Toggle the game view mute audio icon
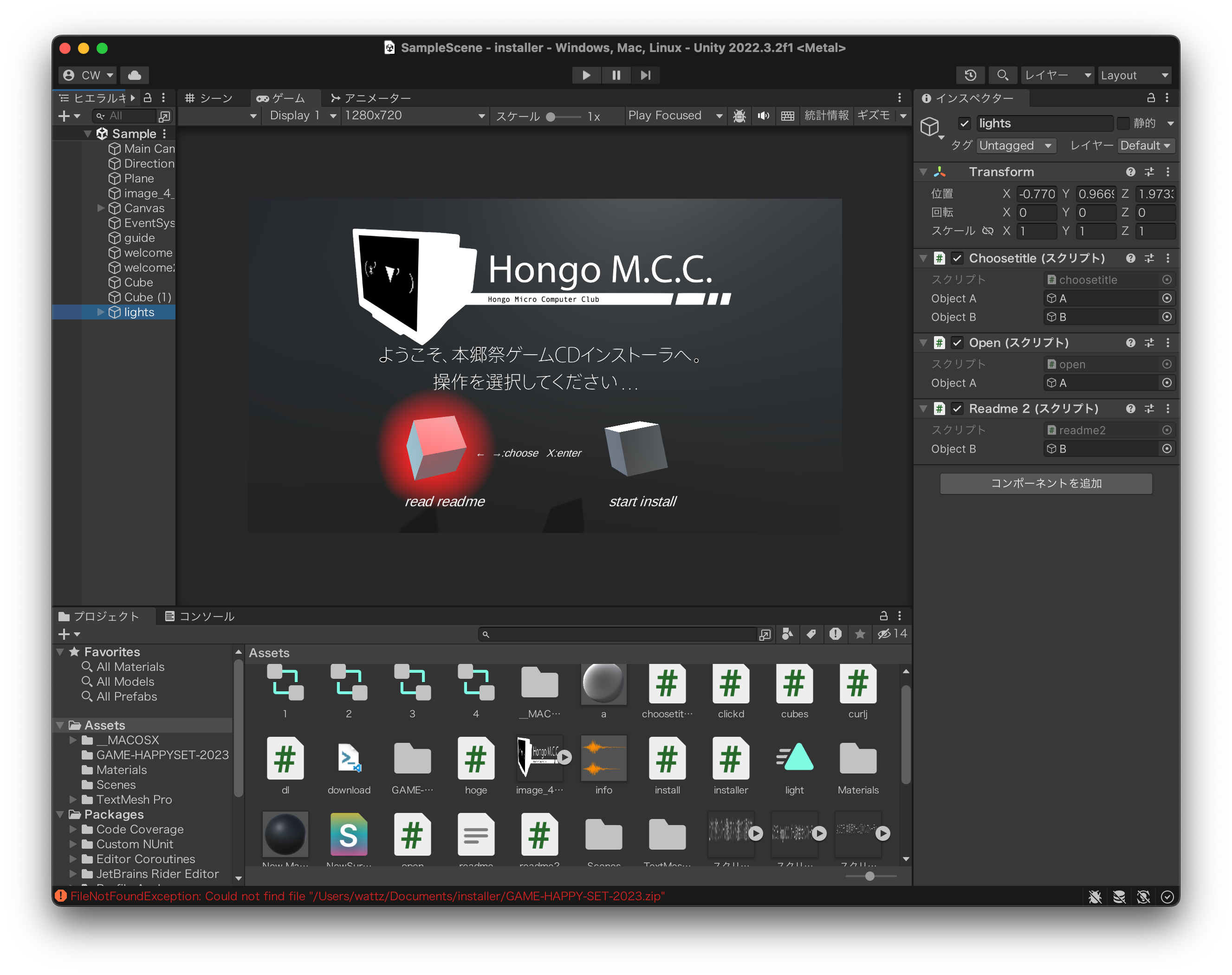 [x=763, y=116]
